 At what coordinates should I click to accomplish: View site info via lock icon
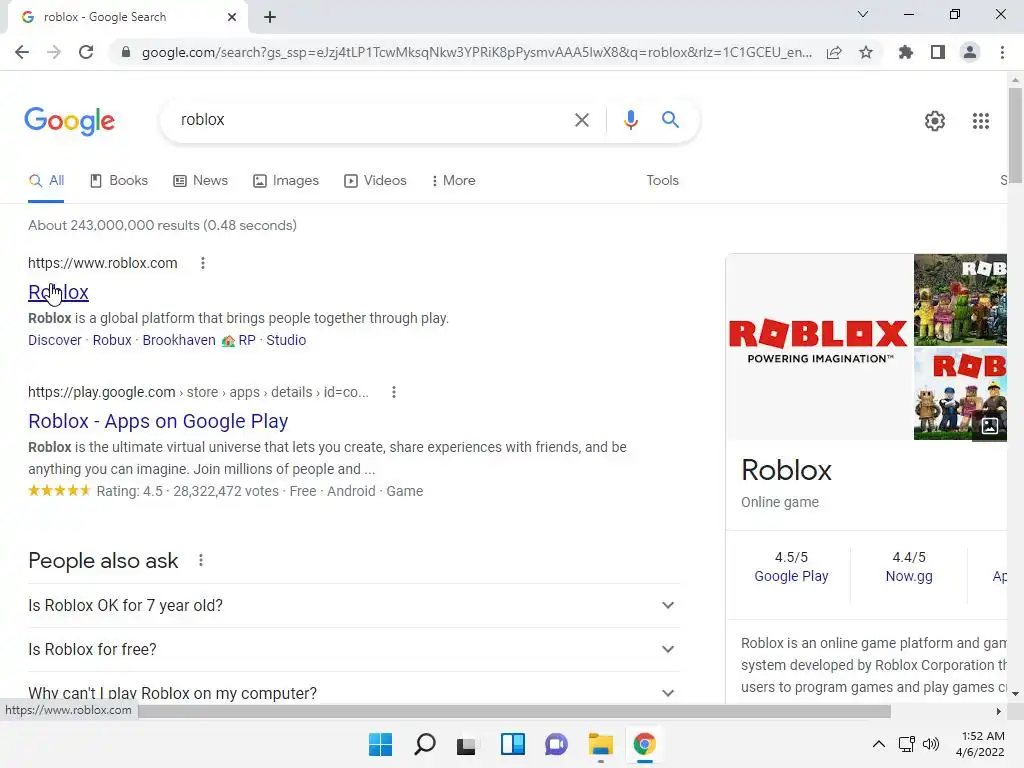click(x=126, y=52)
